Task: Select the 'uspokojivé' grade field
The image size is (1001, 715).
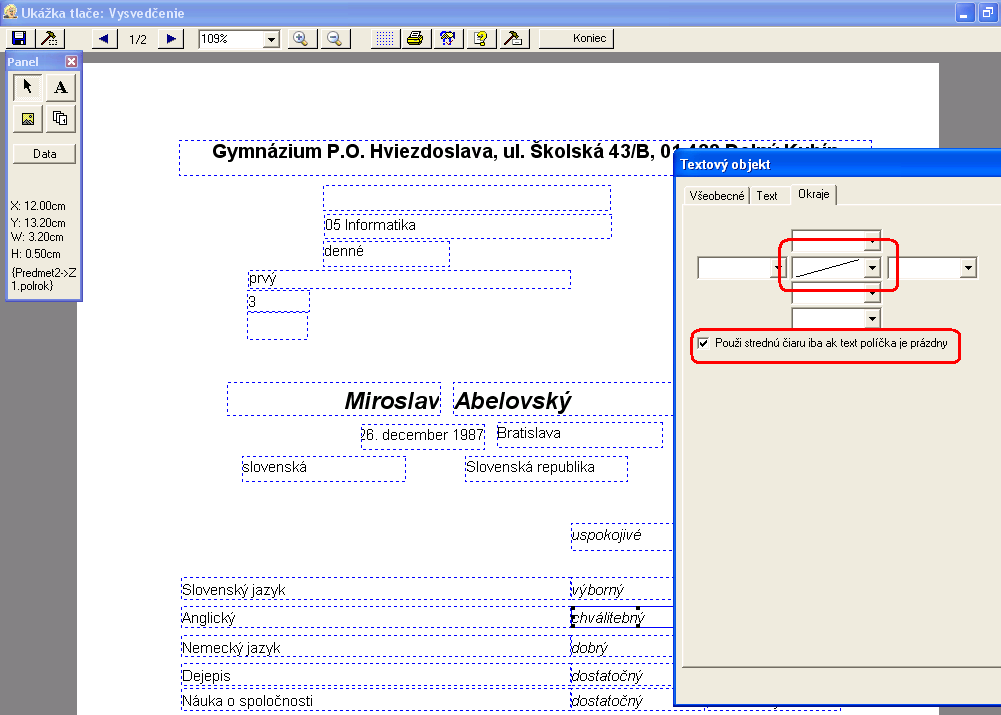Action: (622, 536)
